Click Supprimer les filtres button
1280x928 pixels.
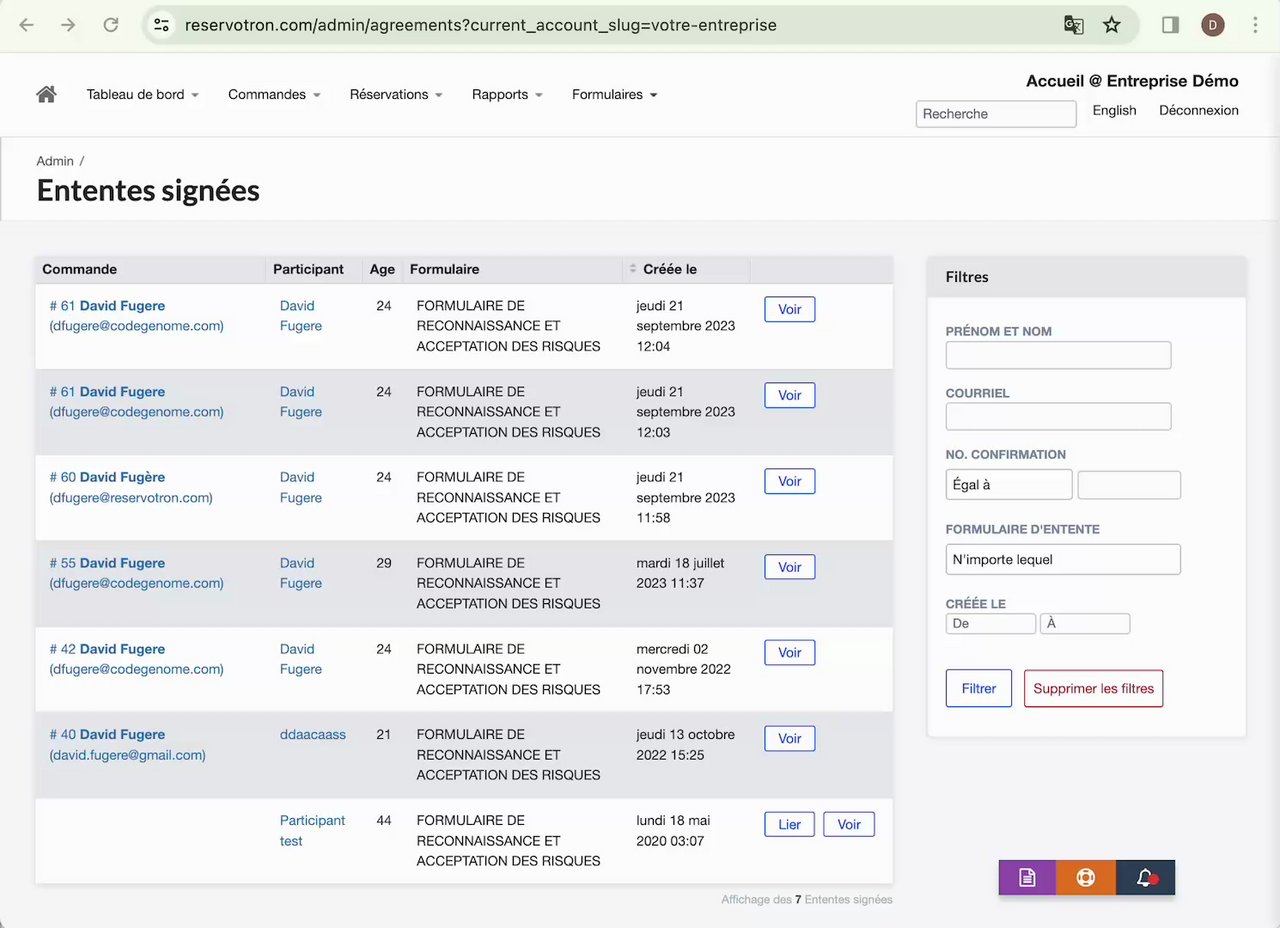[1093, 688]
